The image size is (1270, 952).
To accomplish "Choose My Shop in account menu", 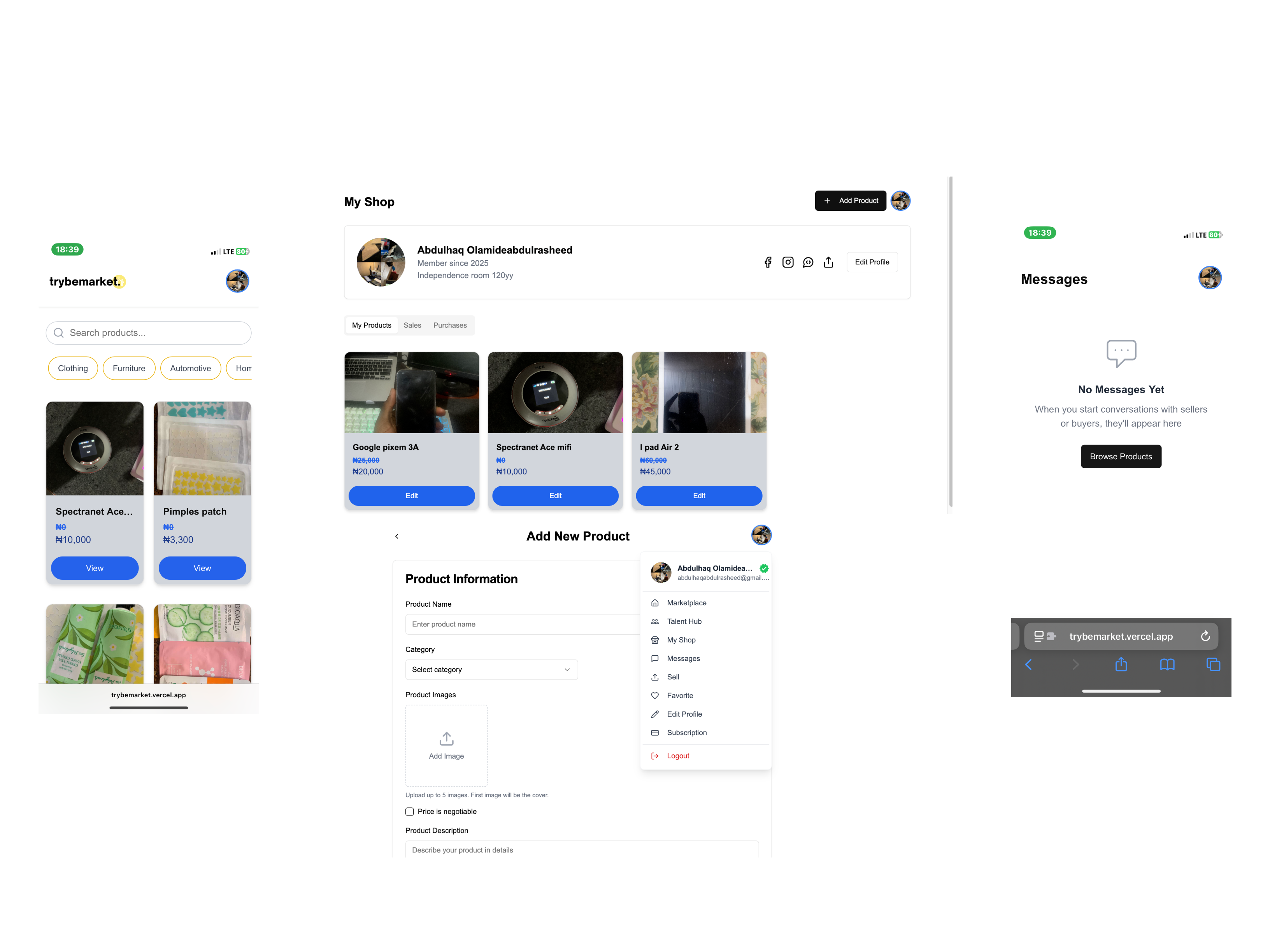I will click(x=705, y=640).
